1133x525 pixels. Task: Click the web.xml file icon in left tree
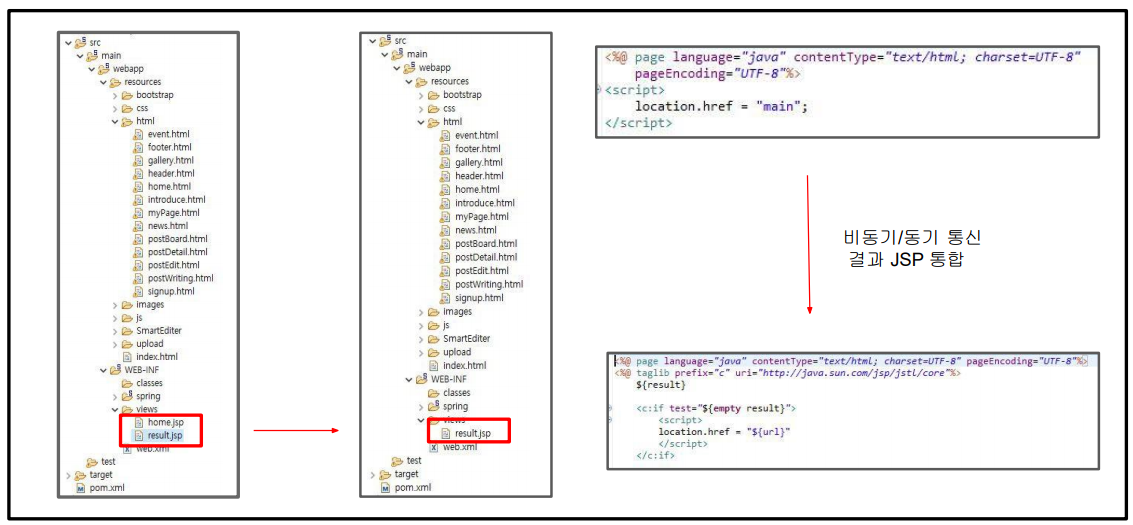127,448
